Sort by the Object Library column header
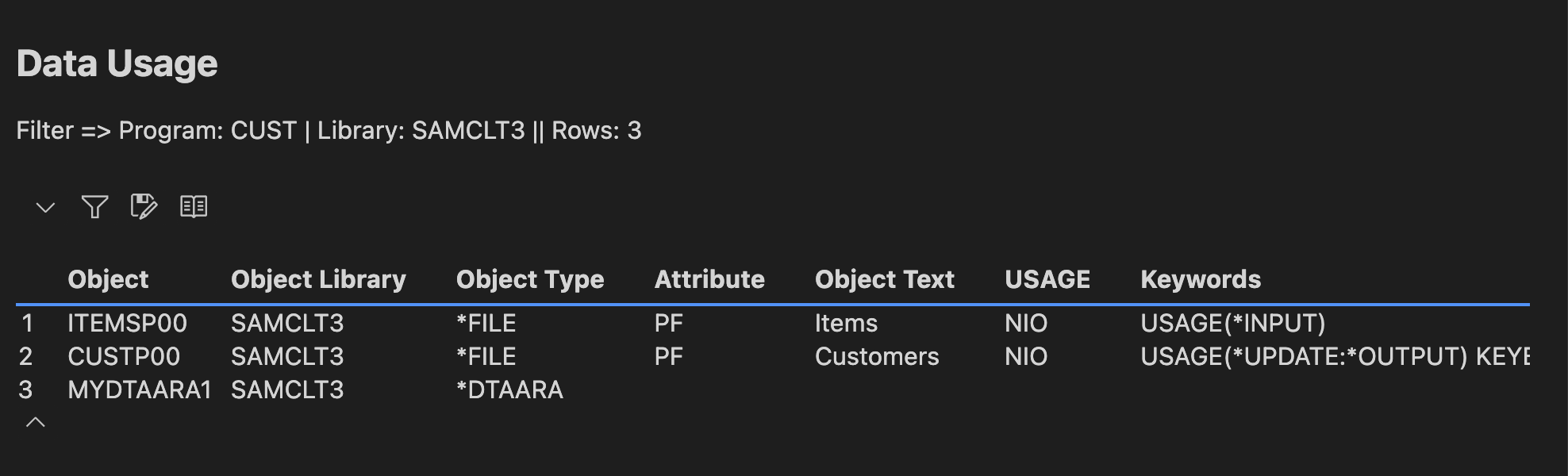This screenshot has width=1568, height=476. [318, 279]
